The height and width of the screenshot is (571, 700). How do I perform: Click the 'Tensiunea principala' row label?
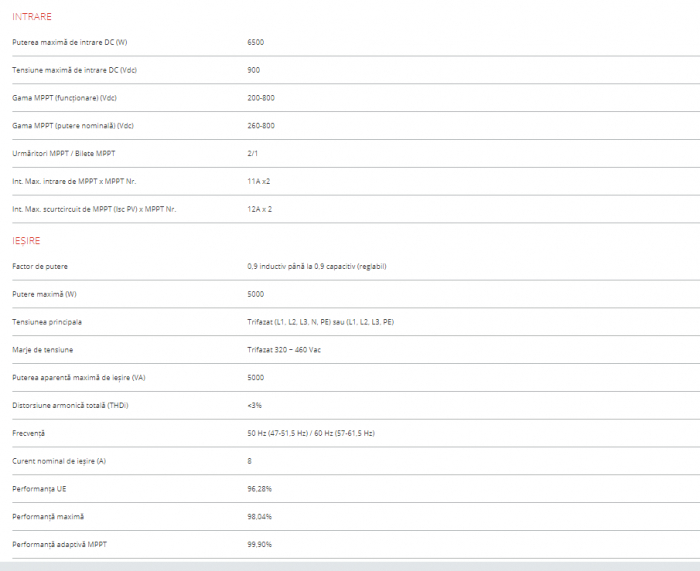tap(47, 322)
